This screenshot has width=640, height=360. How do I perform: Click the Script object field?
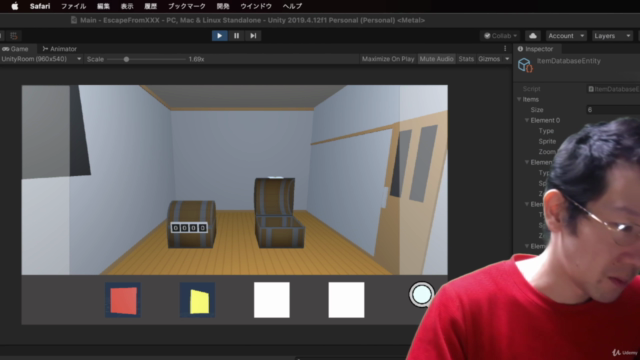613,89
